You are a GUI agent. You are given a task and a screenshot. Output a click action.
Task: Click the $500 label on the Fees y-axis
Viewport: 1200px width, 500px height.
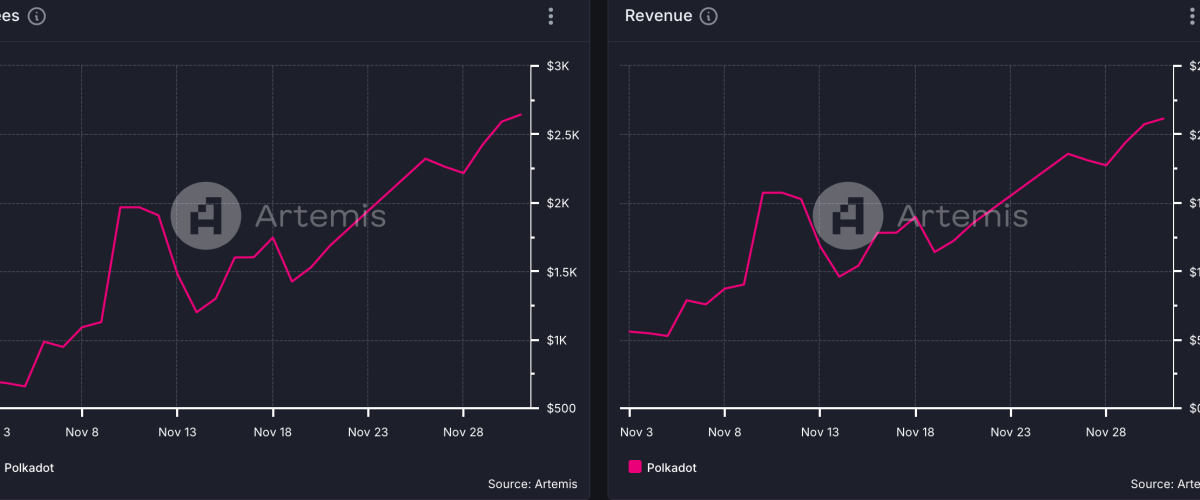(x=558, y=409)
